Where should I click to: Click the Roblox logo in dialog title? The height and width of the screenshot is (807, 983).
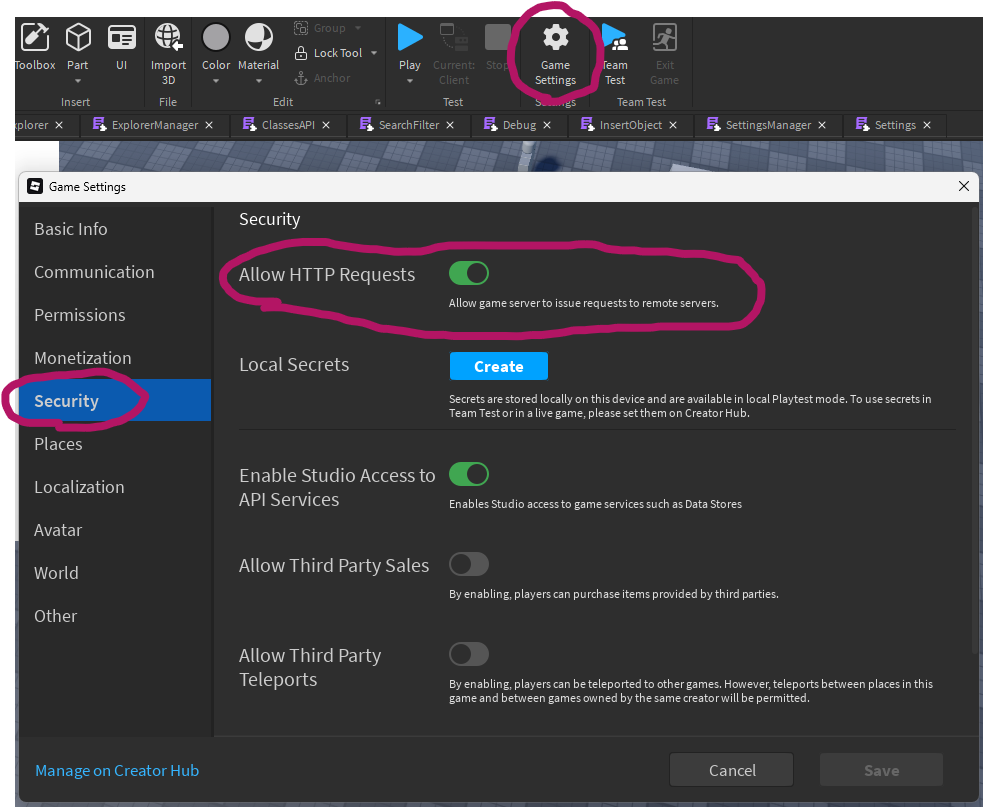pyautogui.click(x=35, y=186)
